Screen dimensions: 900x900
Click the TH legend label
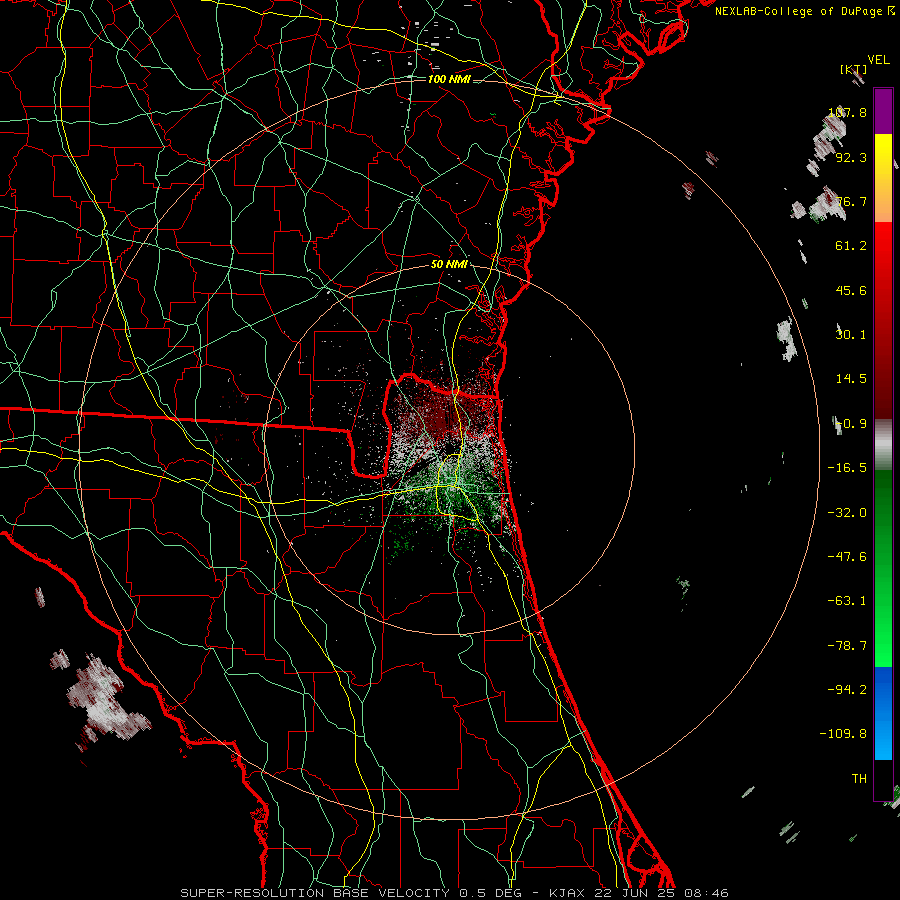859,779
